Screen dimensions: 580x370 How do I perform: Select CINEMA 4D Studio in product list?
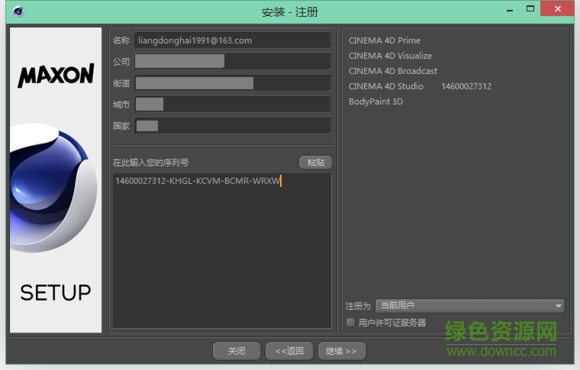pyautogui.click(x=386, y=86)
